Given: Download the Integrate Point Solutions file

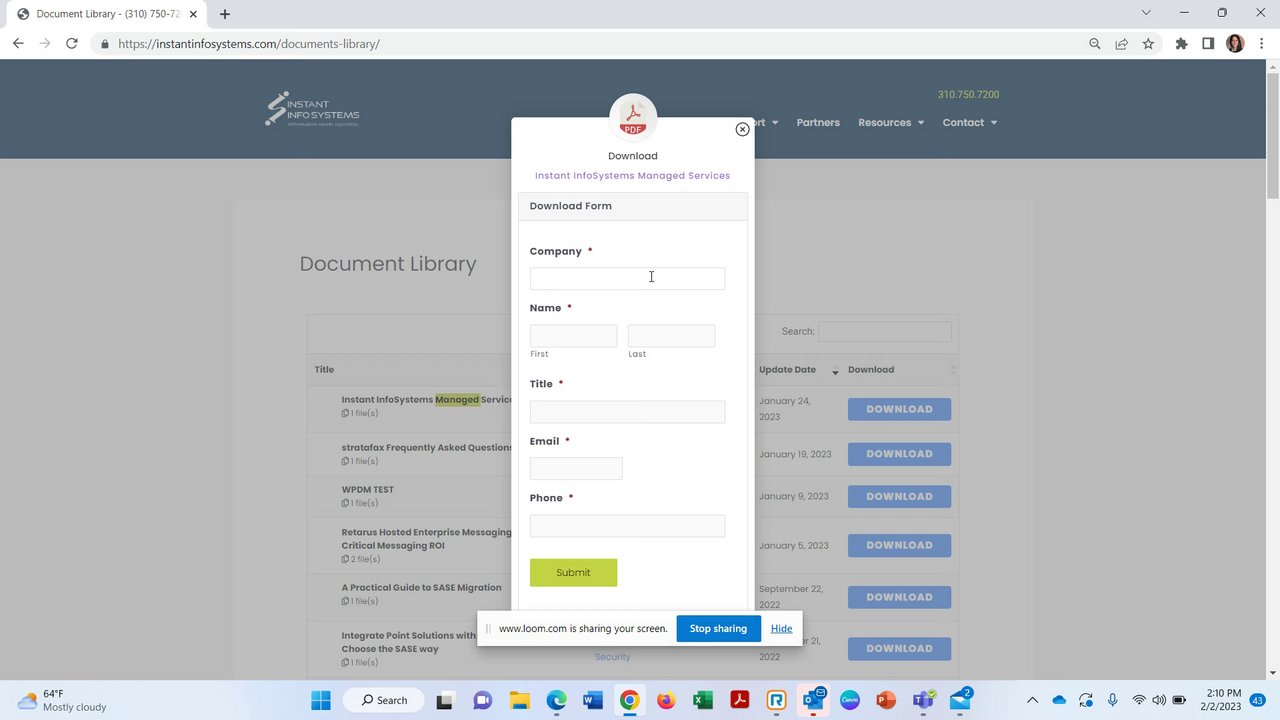Looking at the screenshot, I should click(899, 648).
